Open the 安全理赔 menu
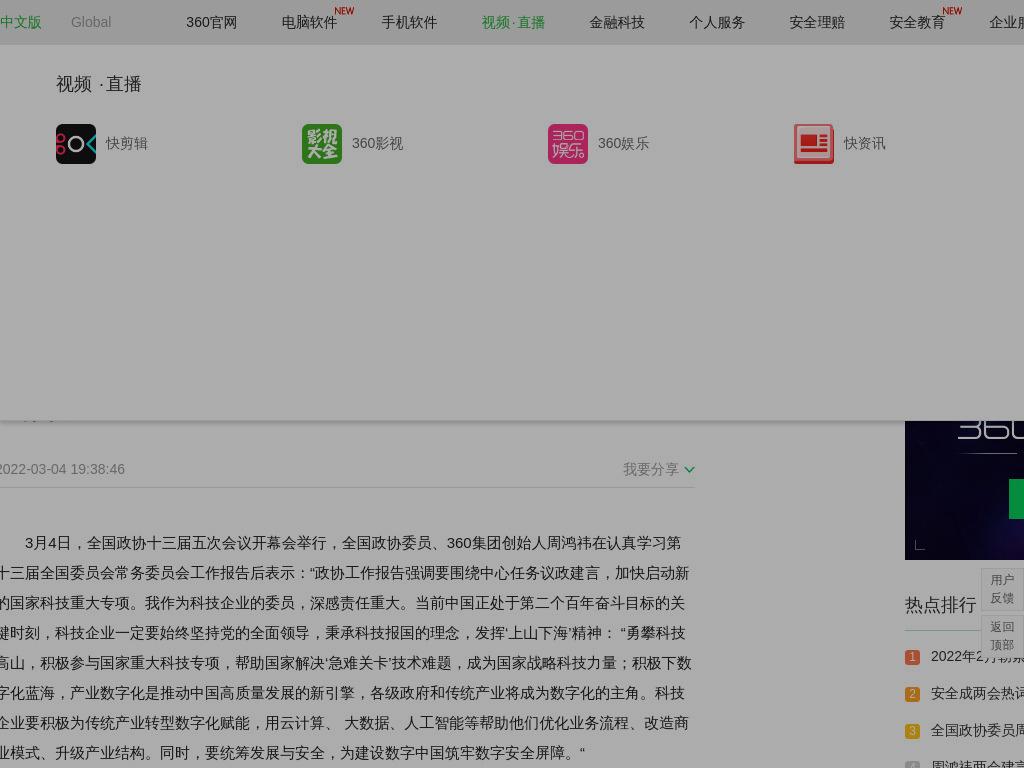1024x768 pixels. [x=817, y=22]
